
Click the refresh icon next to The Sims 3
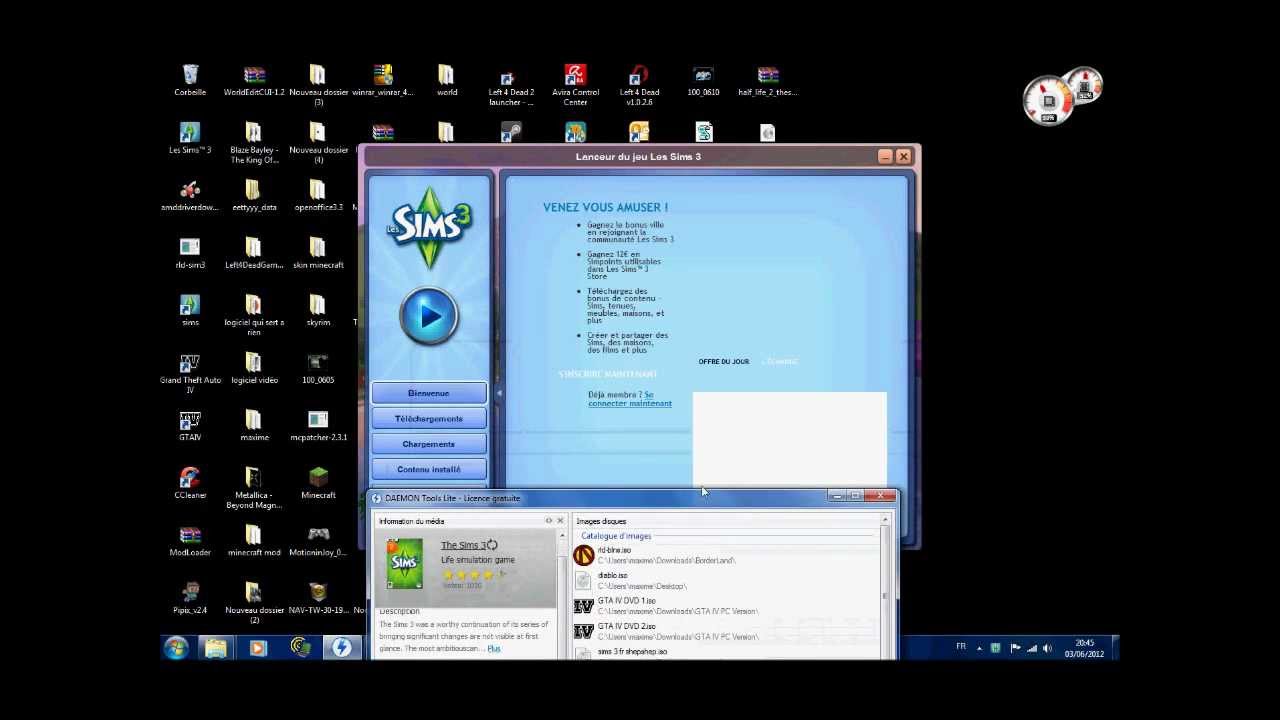492,545
